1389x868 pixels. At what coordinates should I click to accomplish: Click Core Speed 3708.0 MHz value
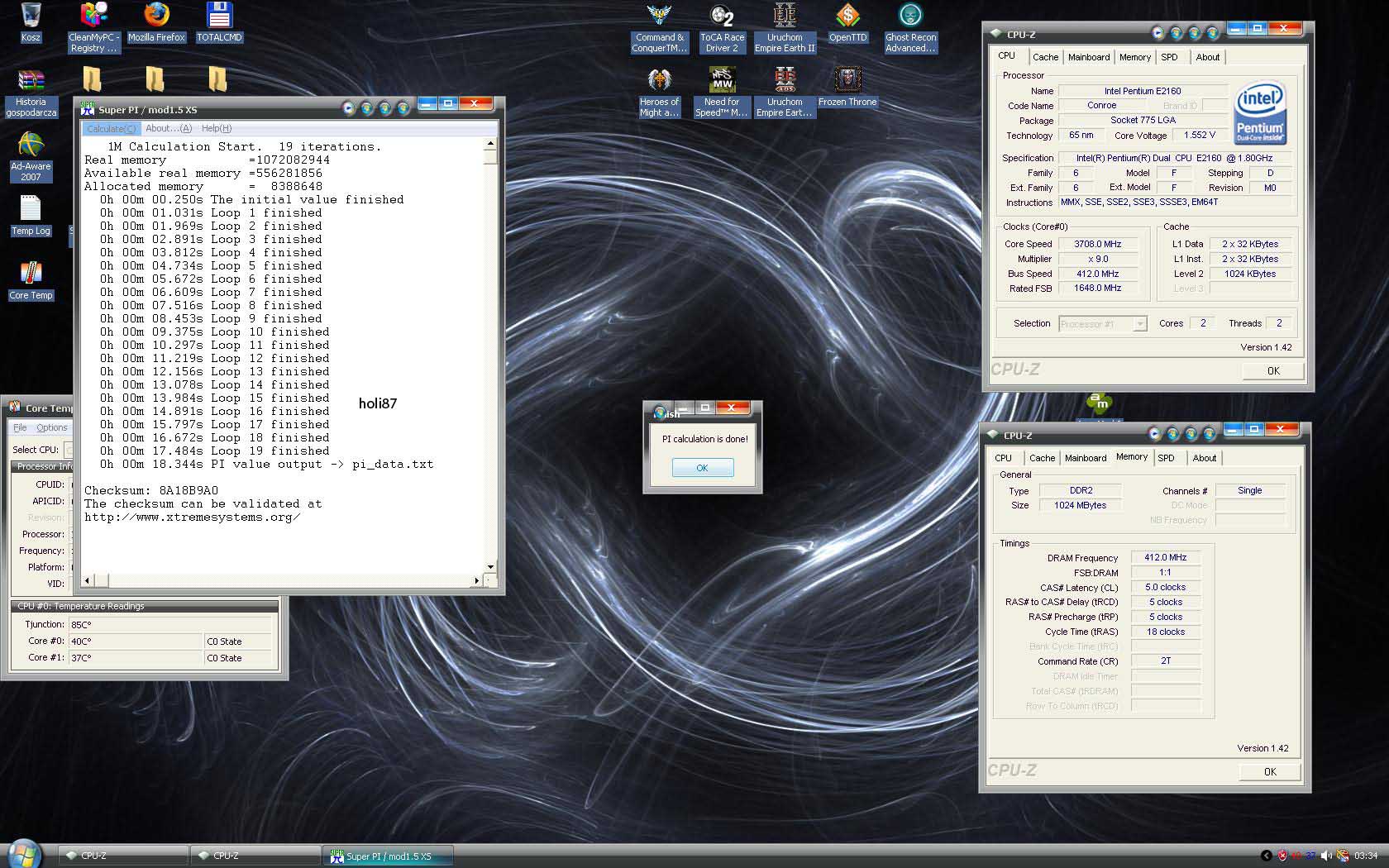[1098, 244]
